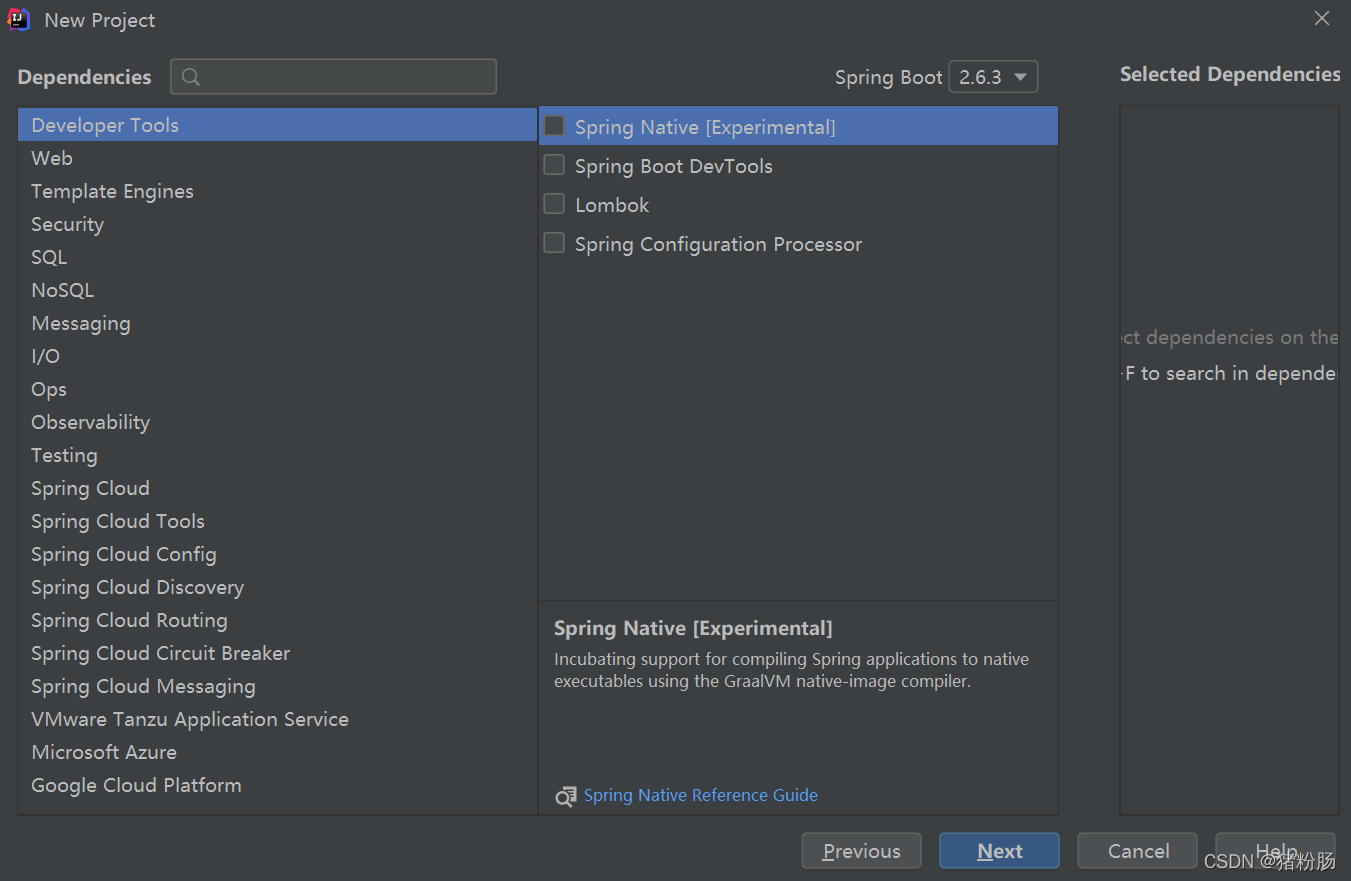Tick the Lombok checkbox
Screen dimensions: 1351x881
(554, 205)
